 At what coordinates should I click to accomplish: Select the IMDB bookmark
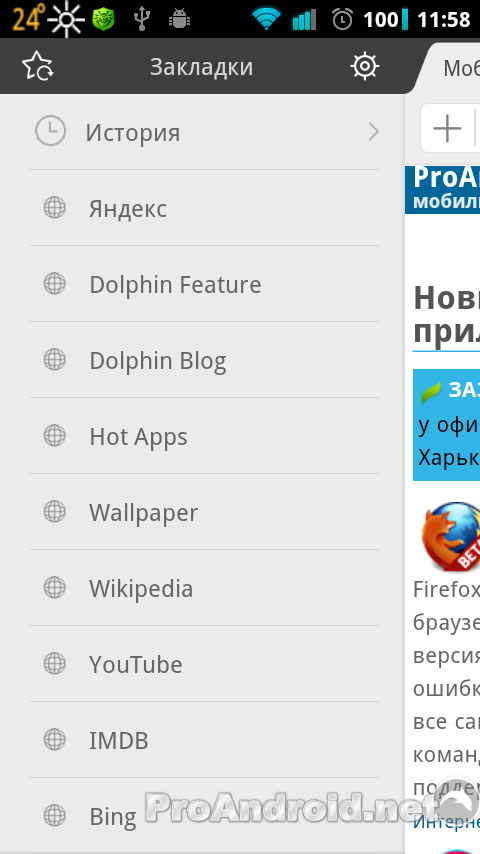[x=205, y=740]
